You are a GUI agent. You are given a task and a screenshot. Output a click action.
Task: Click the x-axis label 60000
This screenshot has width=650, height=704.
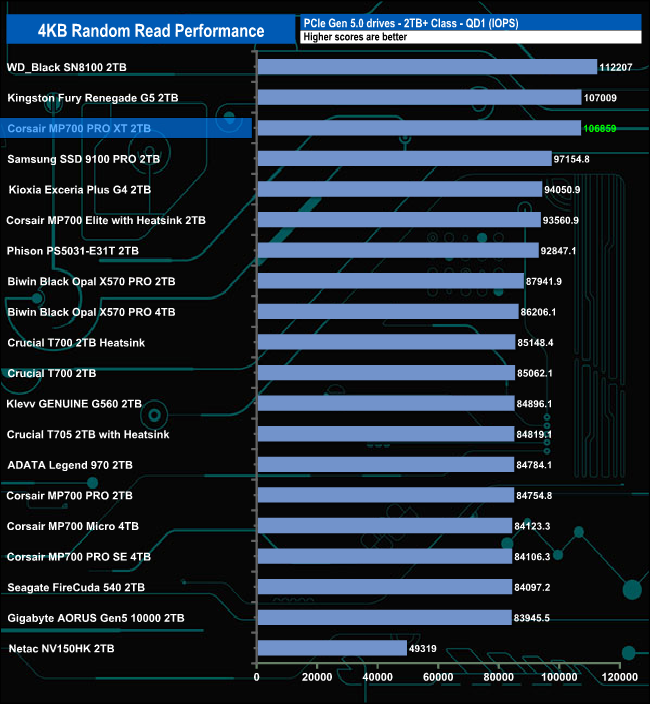(438, 677)
